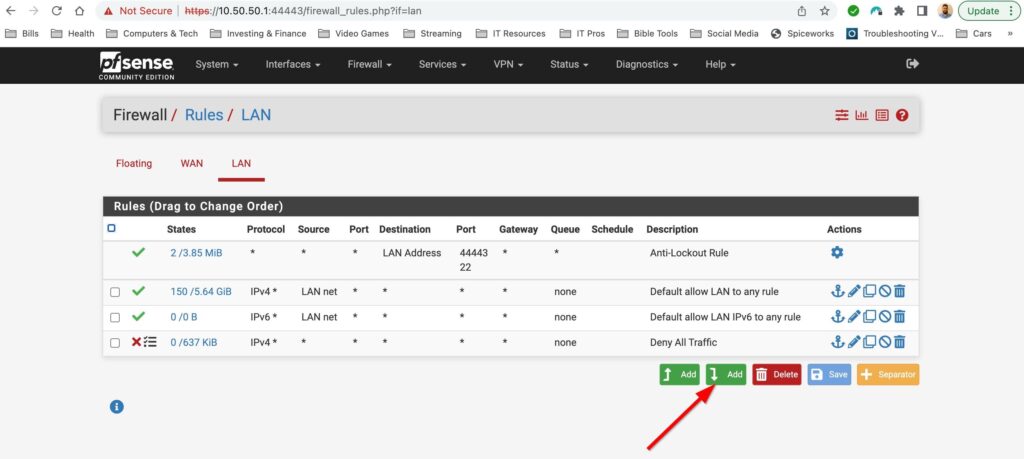Expand the System menu
This screenshot has height=459, width=1024.
click(x=217, y=64)
